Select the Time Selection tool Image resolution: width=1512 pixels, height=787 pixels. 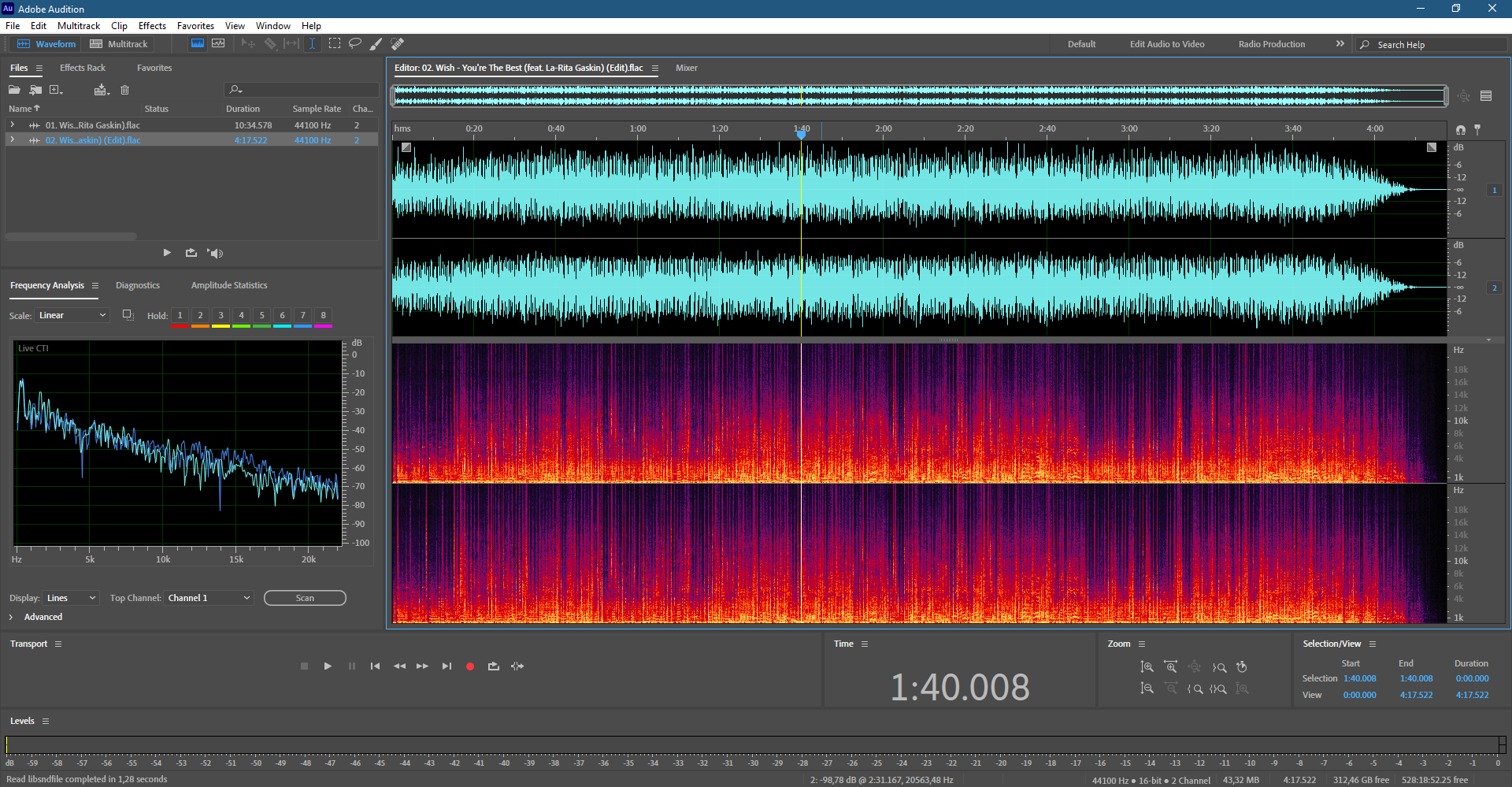pos(312,44)
